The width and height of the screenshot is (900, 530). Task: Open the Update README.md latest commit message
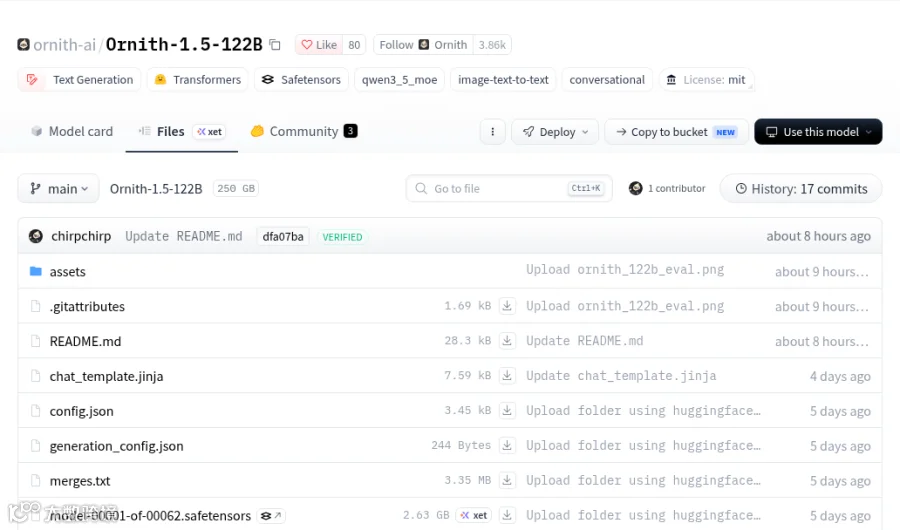[184, 237]
